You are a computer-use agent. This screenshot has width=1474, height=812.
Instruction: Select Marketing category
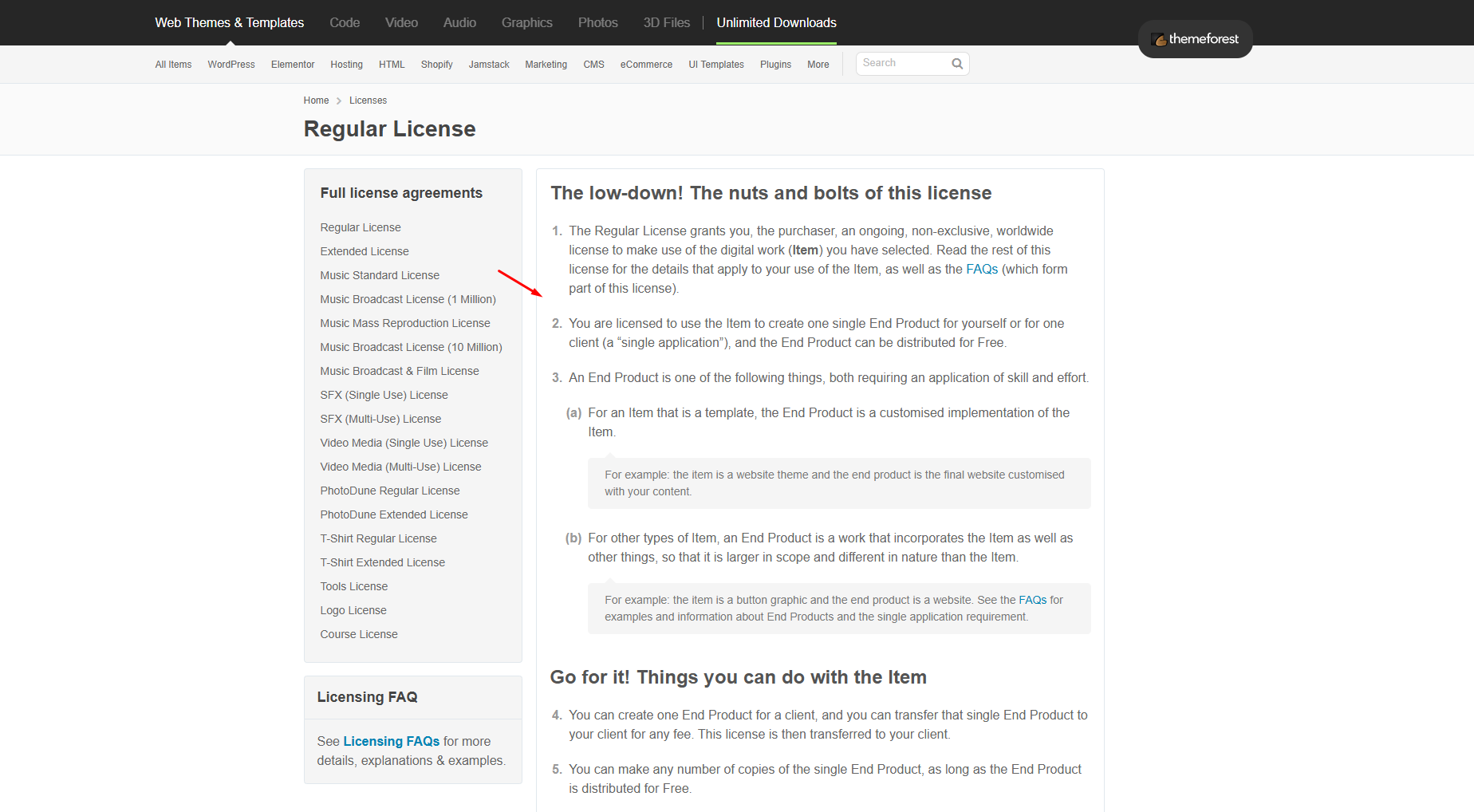point(546,65)
